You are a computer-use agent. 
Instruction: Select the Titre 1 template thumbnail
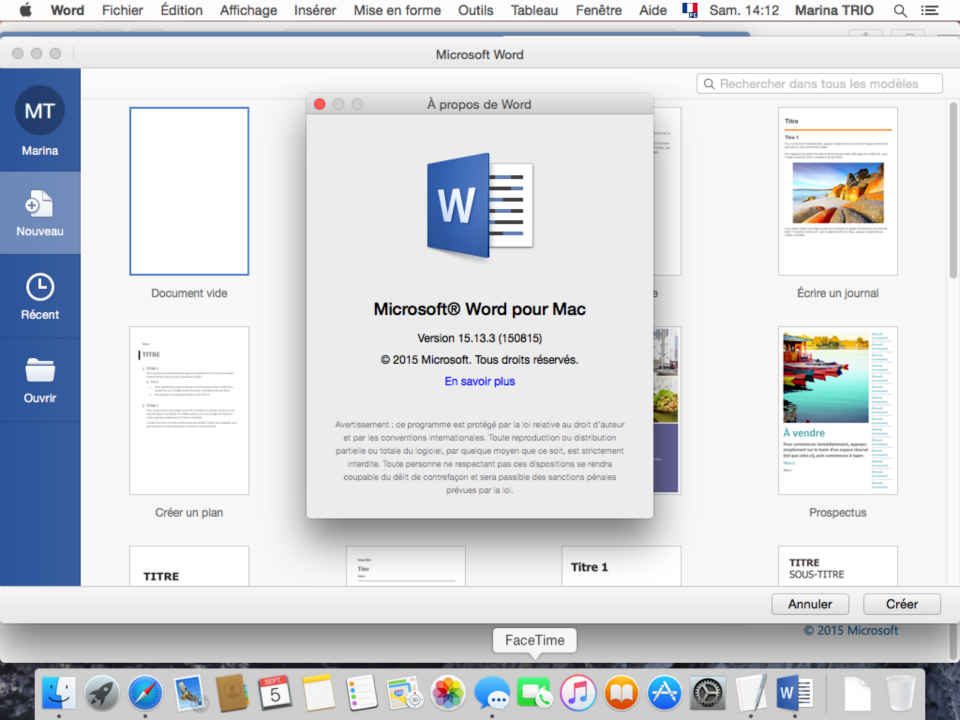coord(621,566)
